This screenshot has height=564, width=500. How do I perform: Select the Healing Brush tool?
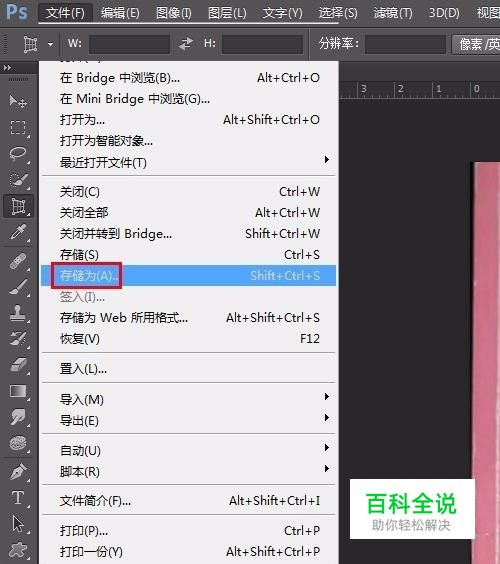pos(17,261)
